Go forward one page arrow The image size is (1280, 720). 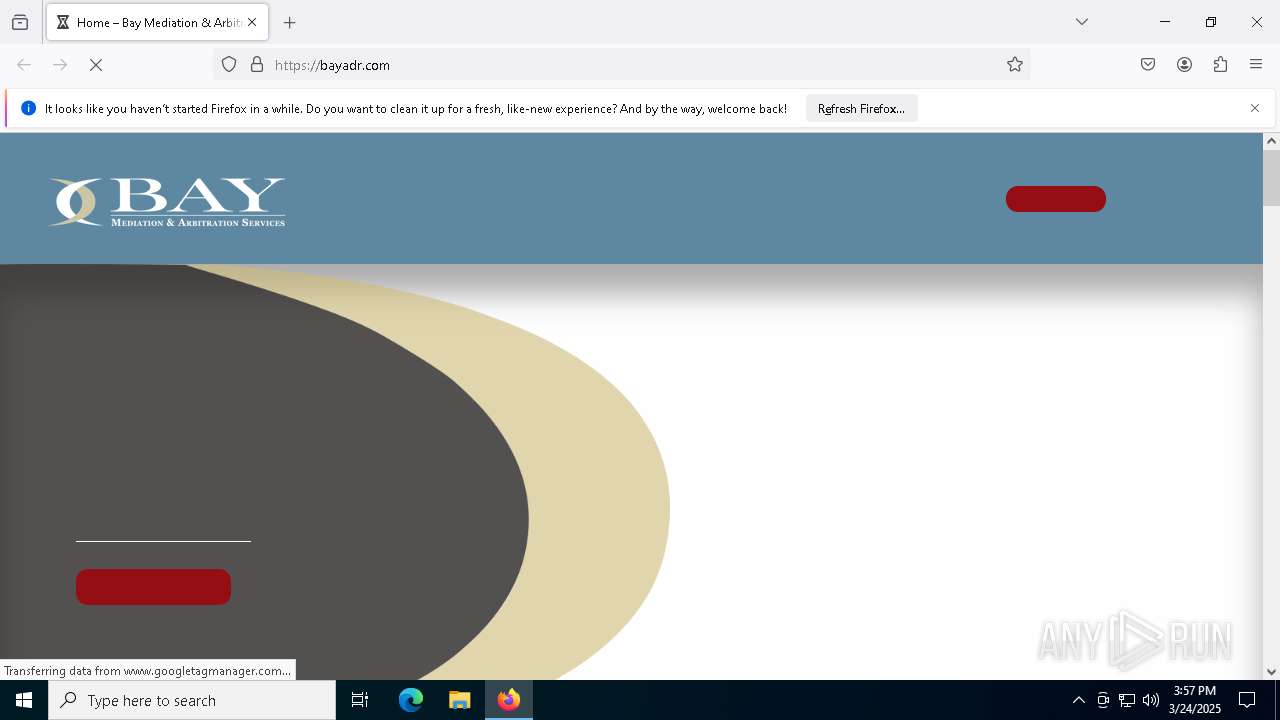click(60, 65)
